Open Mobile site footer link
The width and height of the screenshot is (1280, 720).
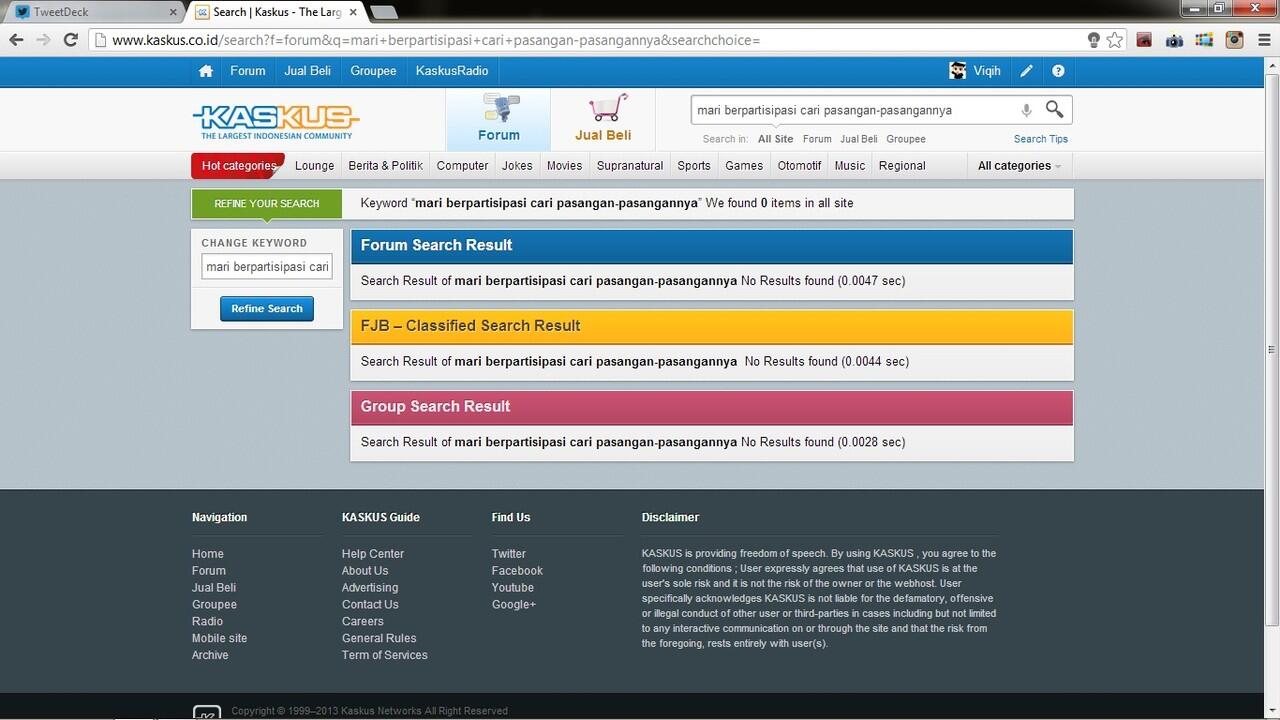219,638
